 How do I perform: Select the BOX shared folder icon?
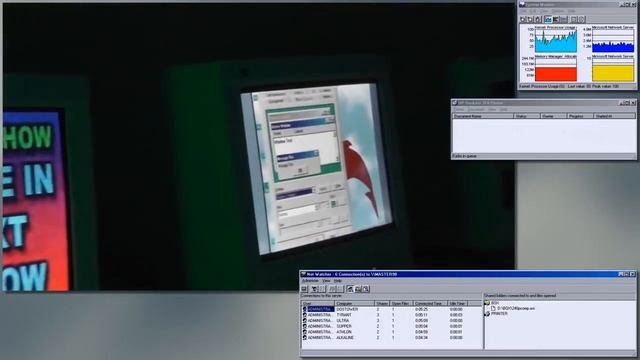487,303
